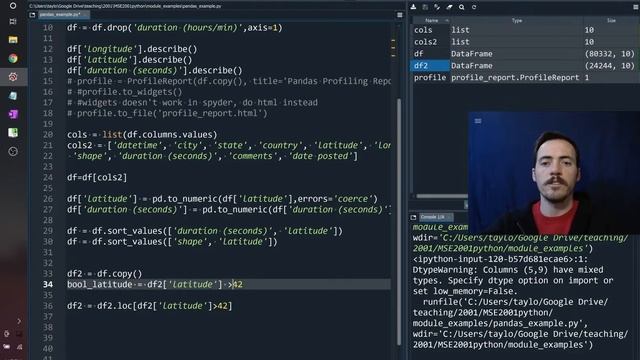Image resolution: width=640 pixels, height=360 pixels.
Task: Click the profile.to_file comment on line 18
Action: tap(167, 113)
